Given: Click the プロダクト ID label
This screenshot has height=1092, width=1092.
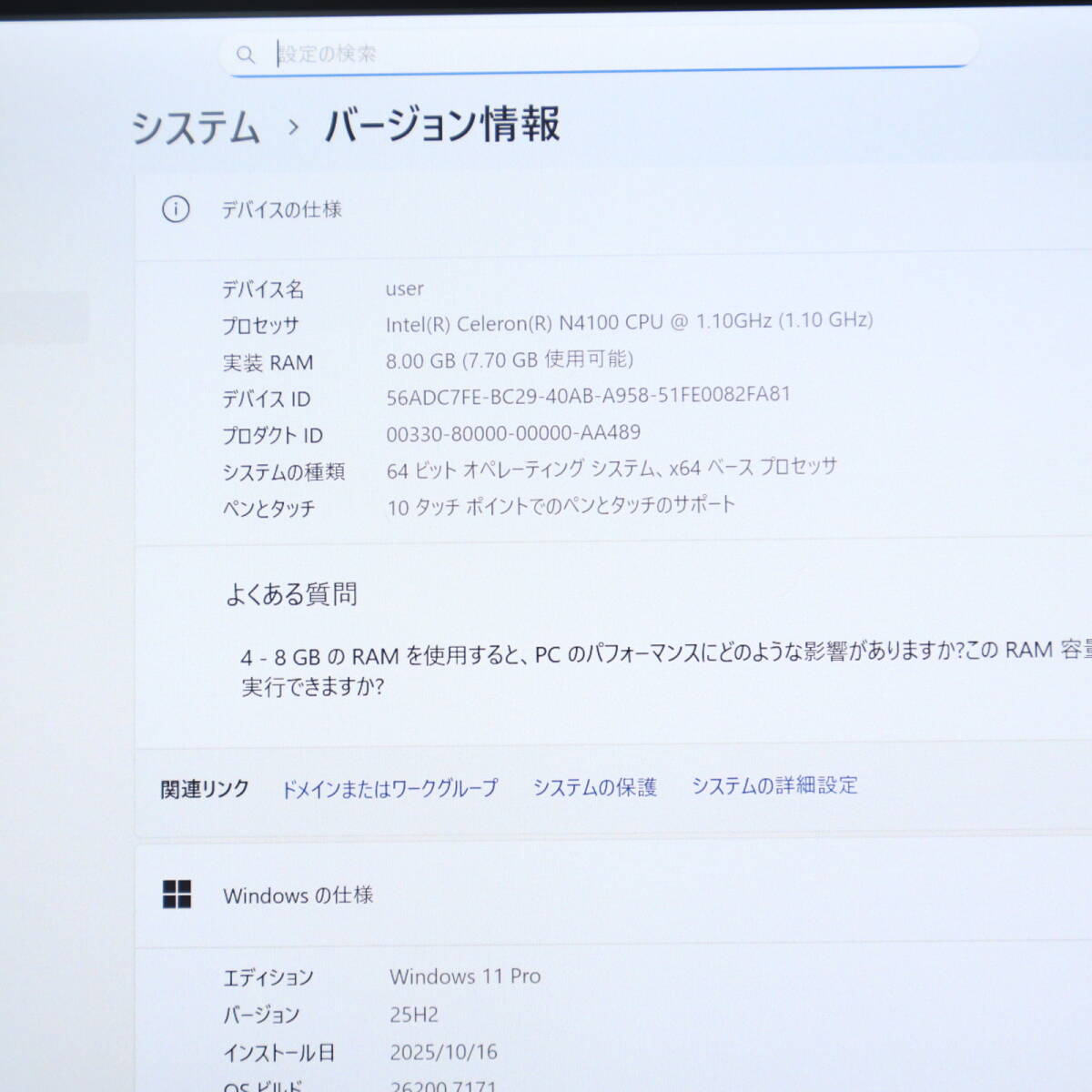Looking at the screenshot, I should (x=273, y=435).
